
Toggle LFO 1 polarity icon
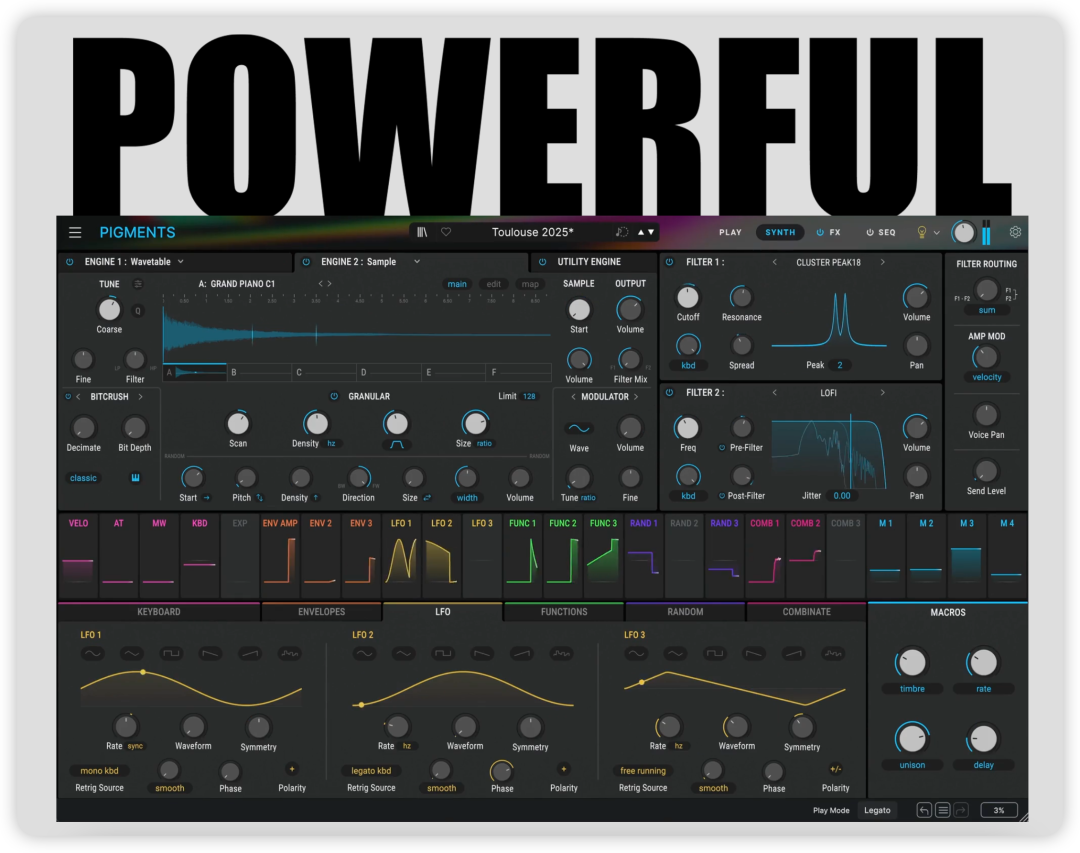(291, 769)
